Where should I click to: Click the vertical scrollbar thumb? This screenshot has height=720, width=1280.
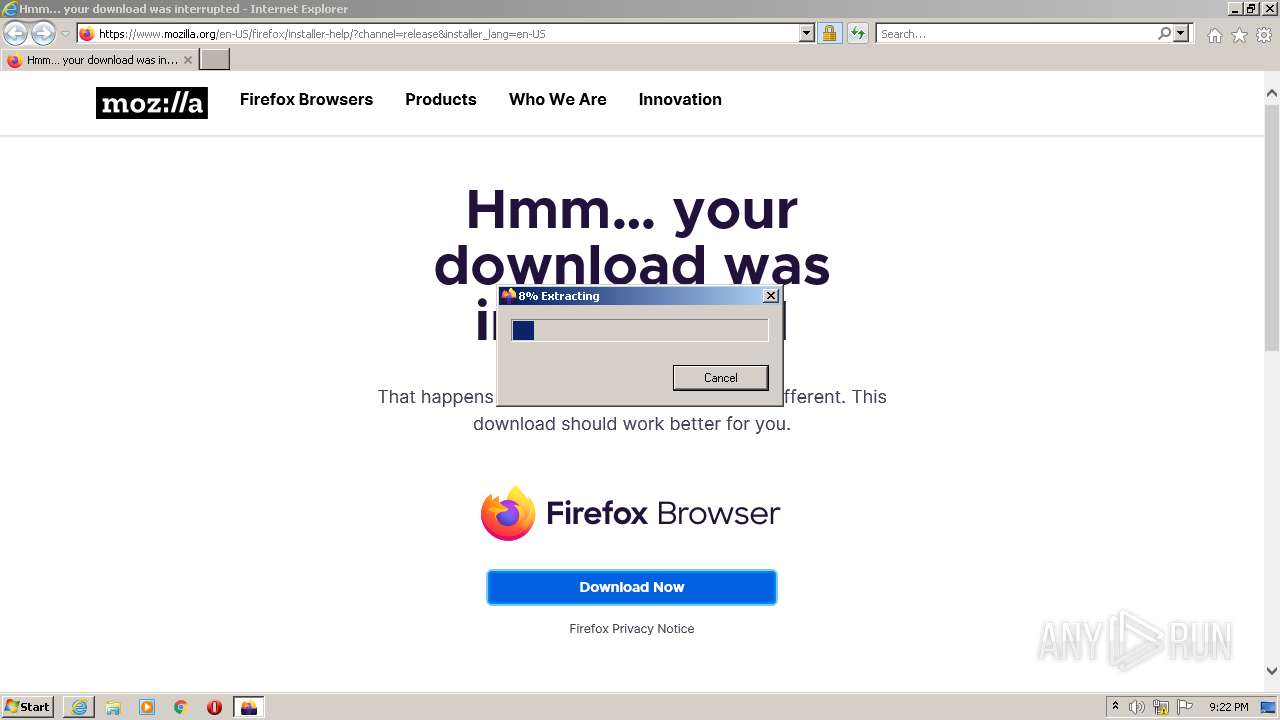coord(1272,227)
